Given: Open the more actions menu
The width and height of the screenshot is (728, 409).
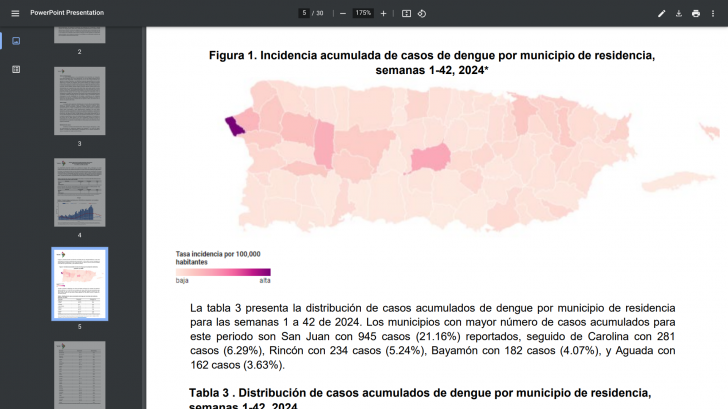Looking at the screenshot, I should click(x=714, y=13).
